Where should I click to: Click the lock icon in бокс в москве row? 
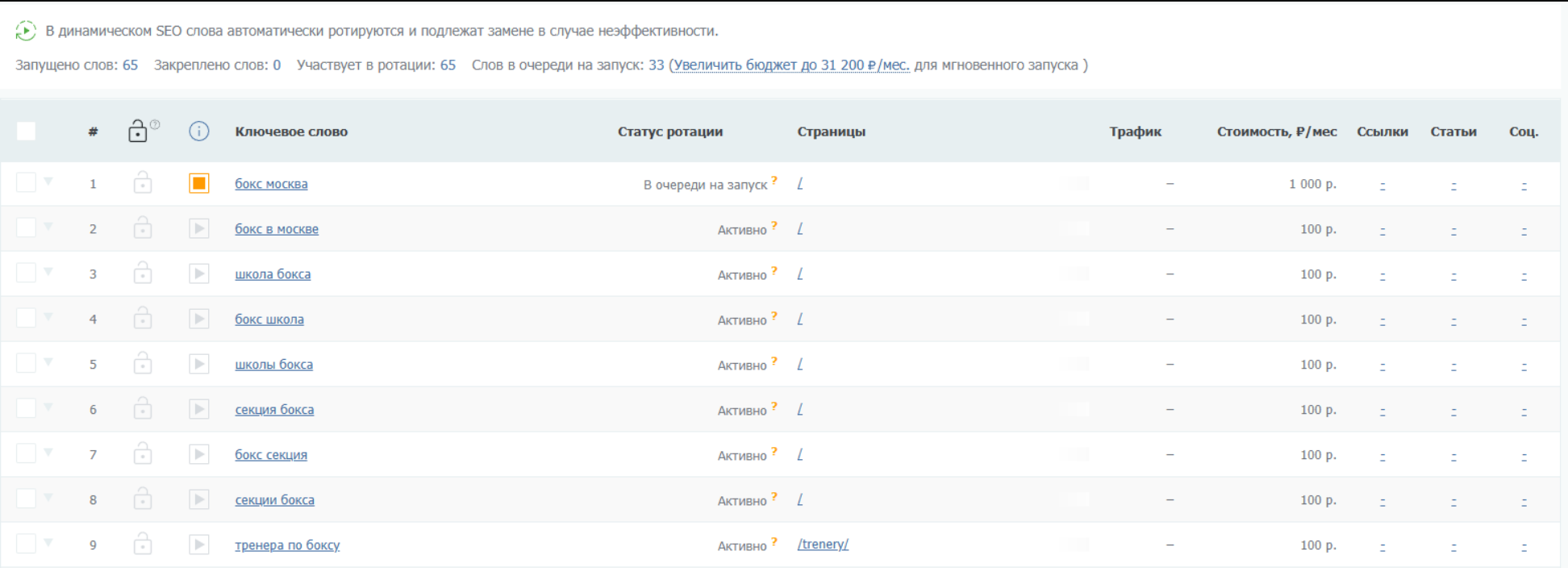(x=143, y=228)
